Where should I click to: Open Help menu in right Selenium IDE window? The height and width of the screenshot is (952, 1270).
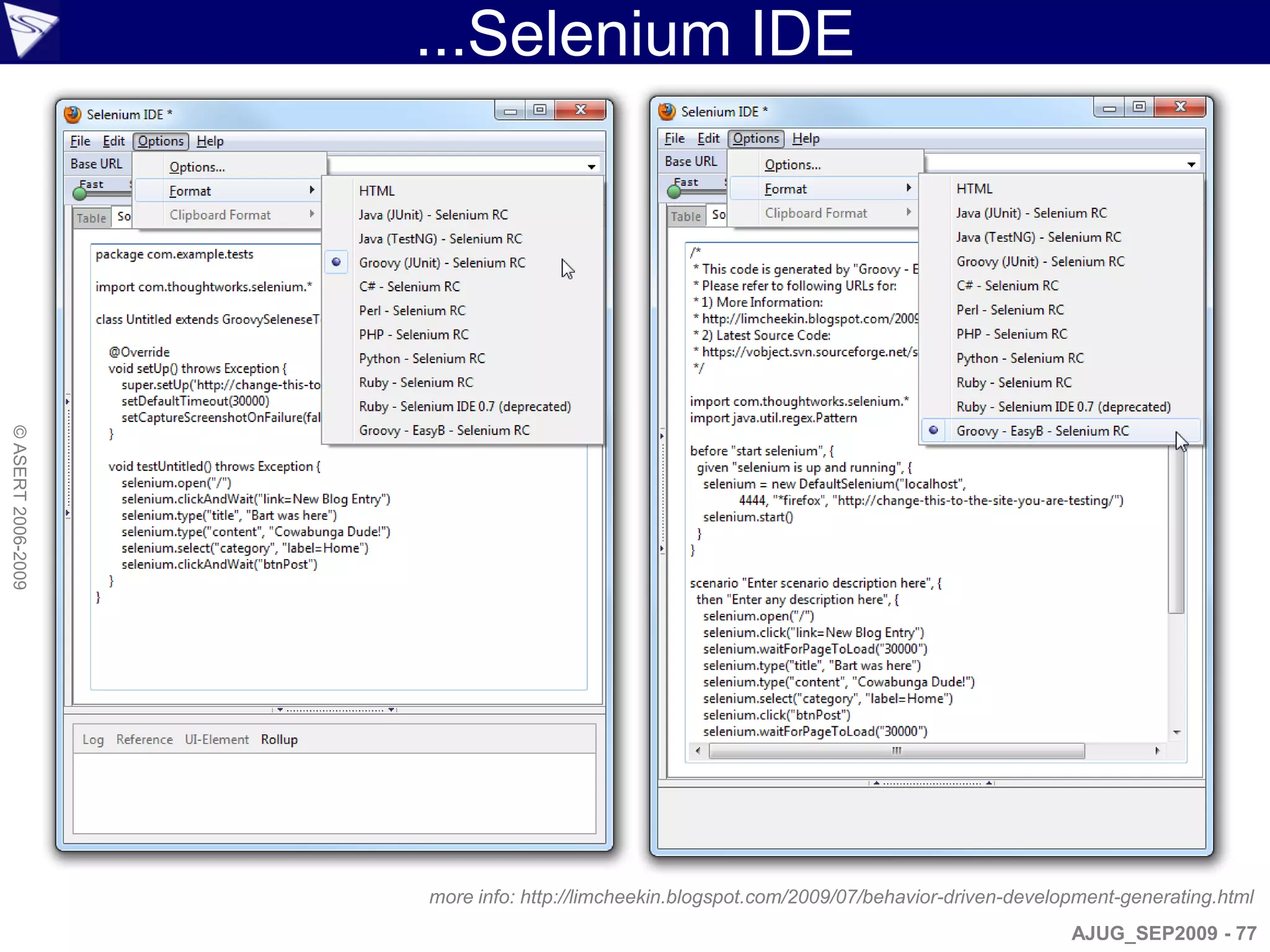tap(806, 139)
